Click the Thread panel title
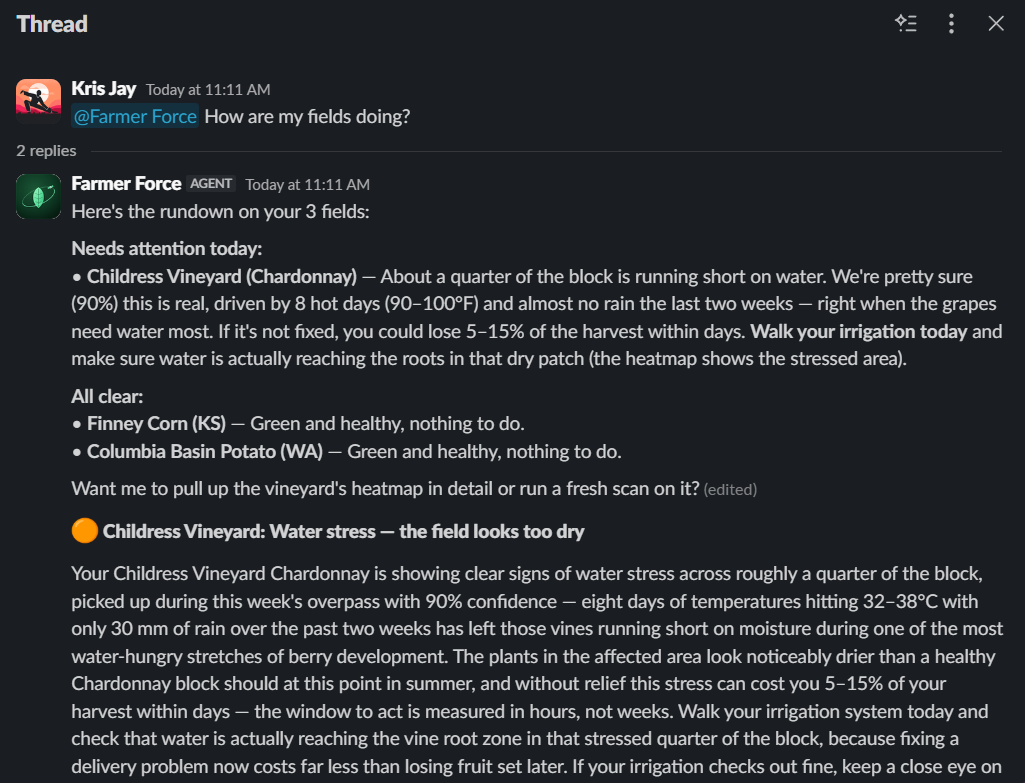1025x783 pixels. [x=52, y=24]
